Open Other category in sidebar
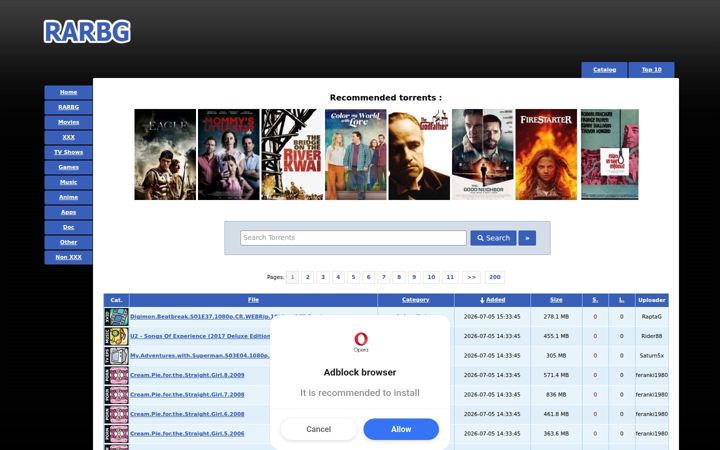 point(68,242)
